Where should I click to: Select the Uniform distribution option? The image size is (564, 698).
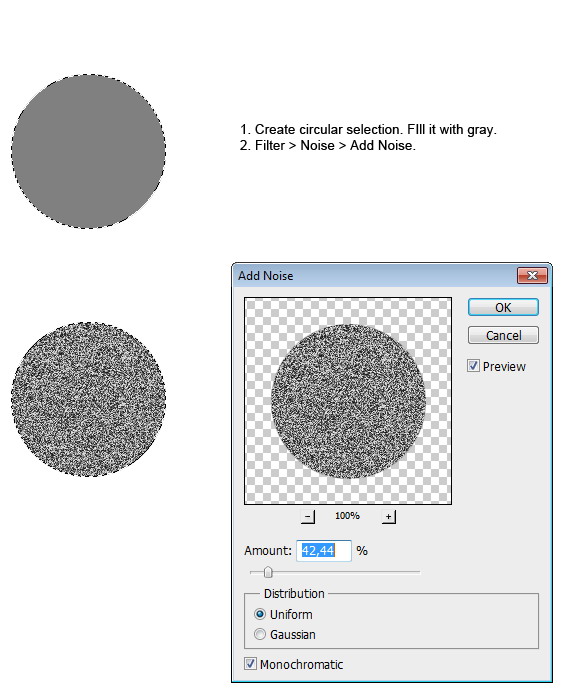click(x=260, y=614)
